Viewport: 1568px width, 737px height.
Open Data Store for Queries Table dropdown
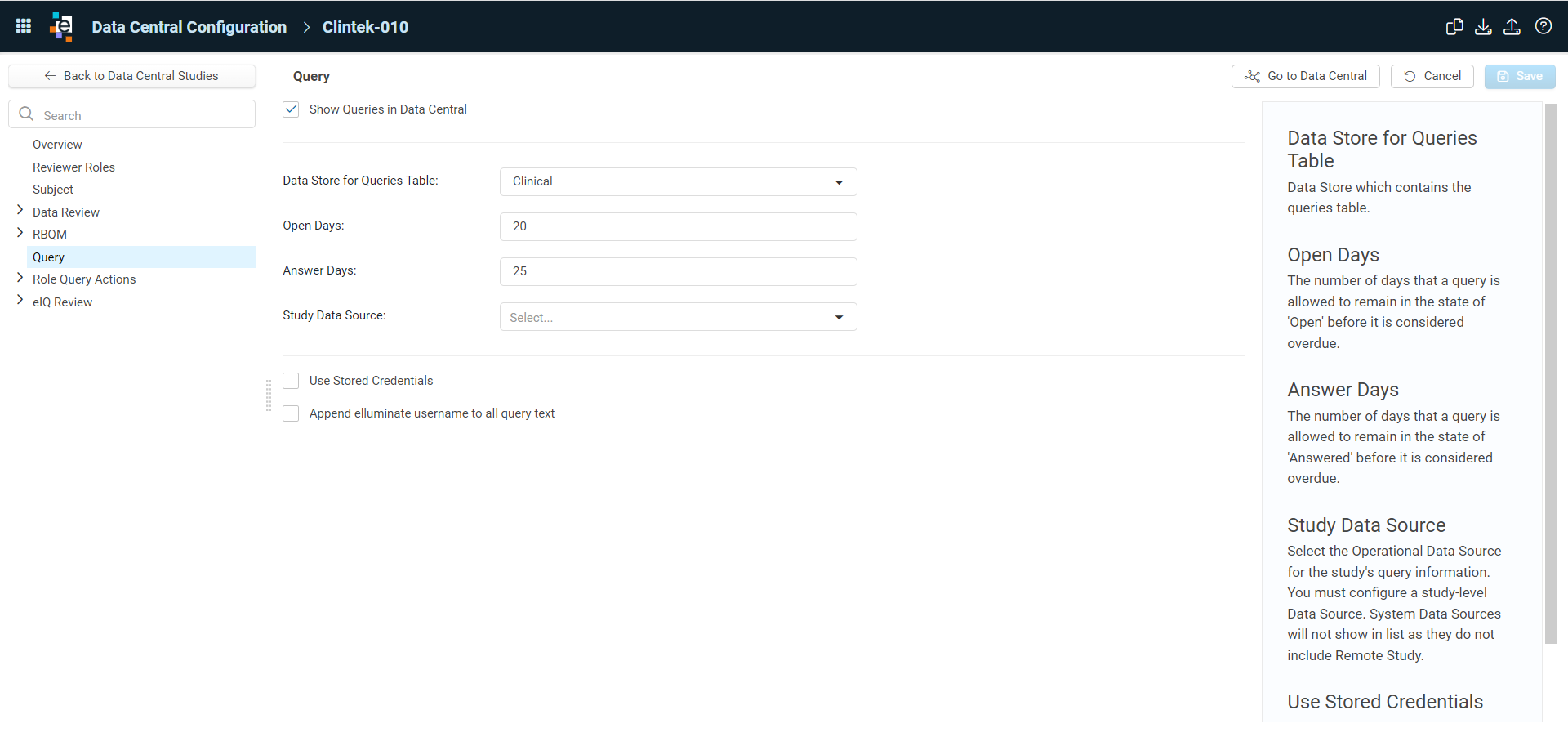tap(678, 181)
